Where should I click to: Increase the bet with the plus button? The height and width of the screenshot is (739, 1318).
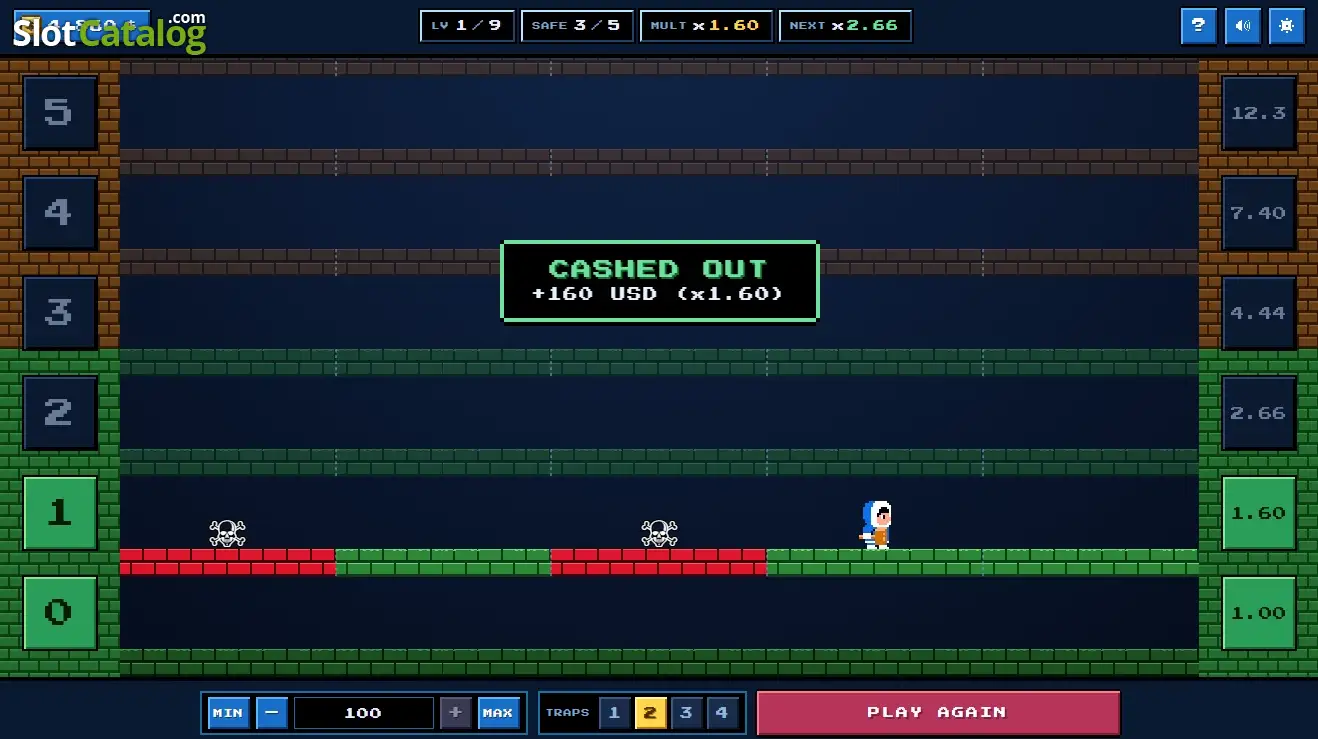pos(455,713)
